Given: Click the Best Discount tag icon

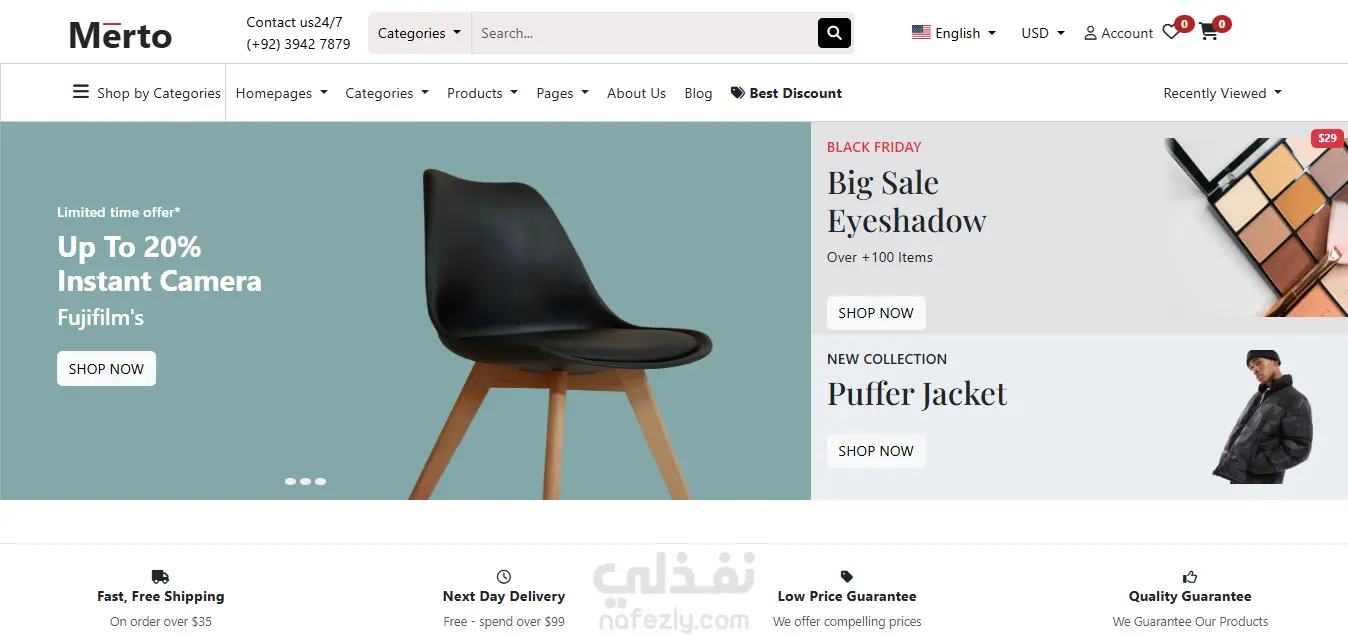Looking at the screenshot, I should (x=738, y=93).
